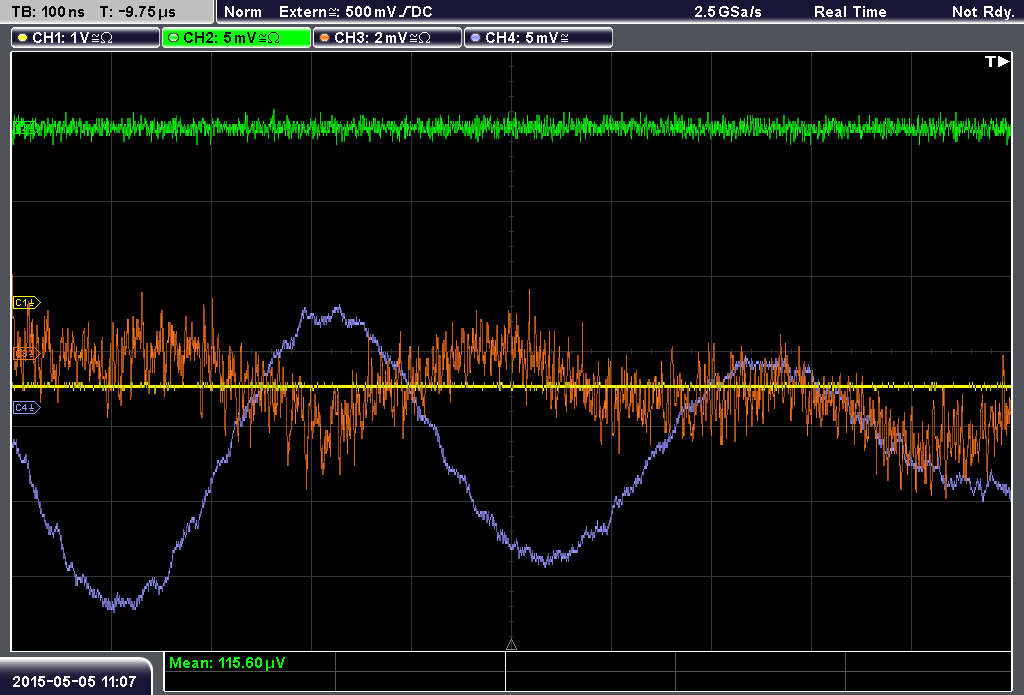Click the trigger position T arrow icon

point(997,61)
